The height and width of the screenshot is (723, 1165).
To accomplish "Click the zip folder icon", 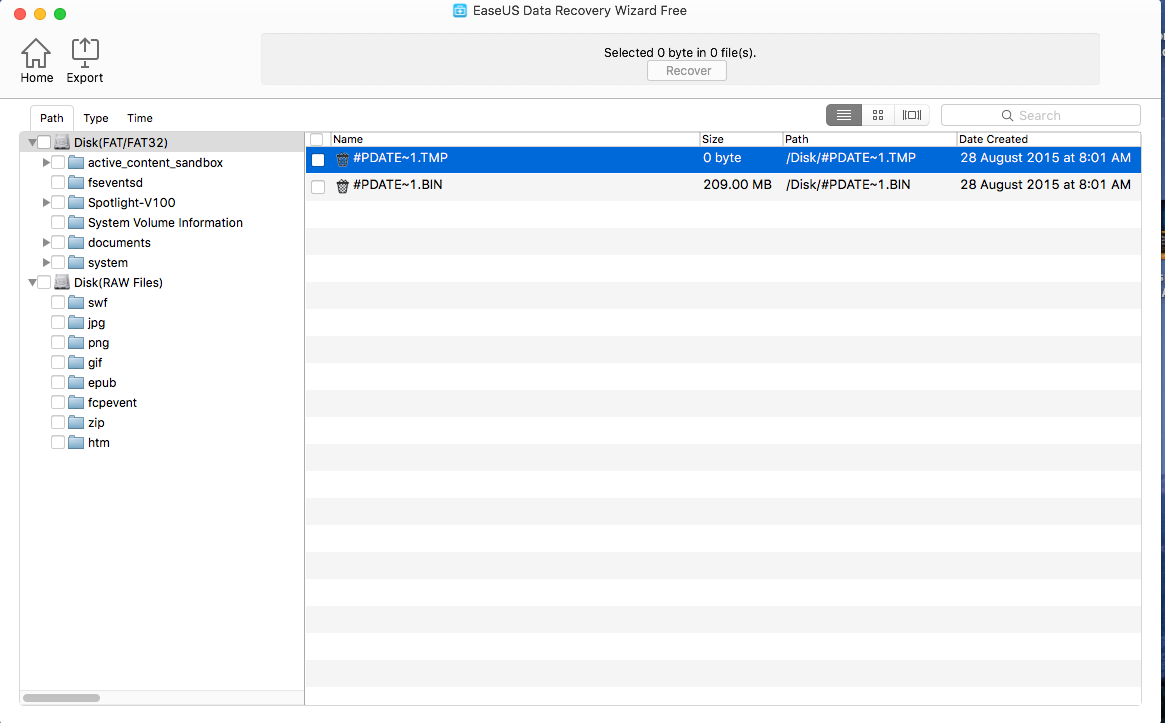I will pyautogui.click(x=76, y=423).
